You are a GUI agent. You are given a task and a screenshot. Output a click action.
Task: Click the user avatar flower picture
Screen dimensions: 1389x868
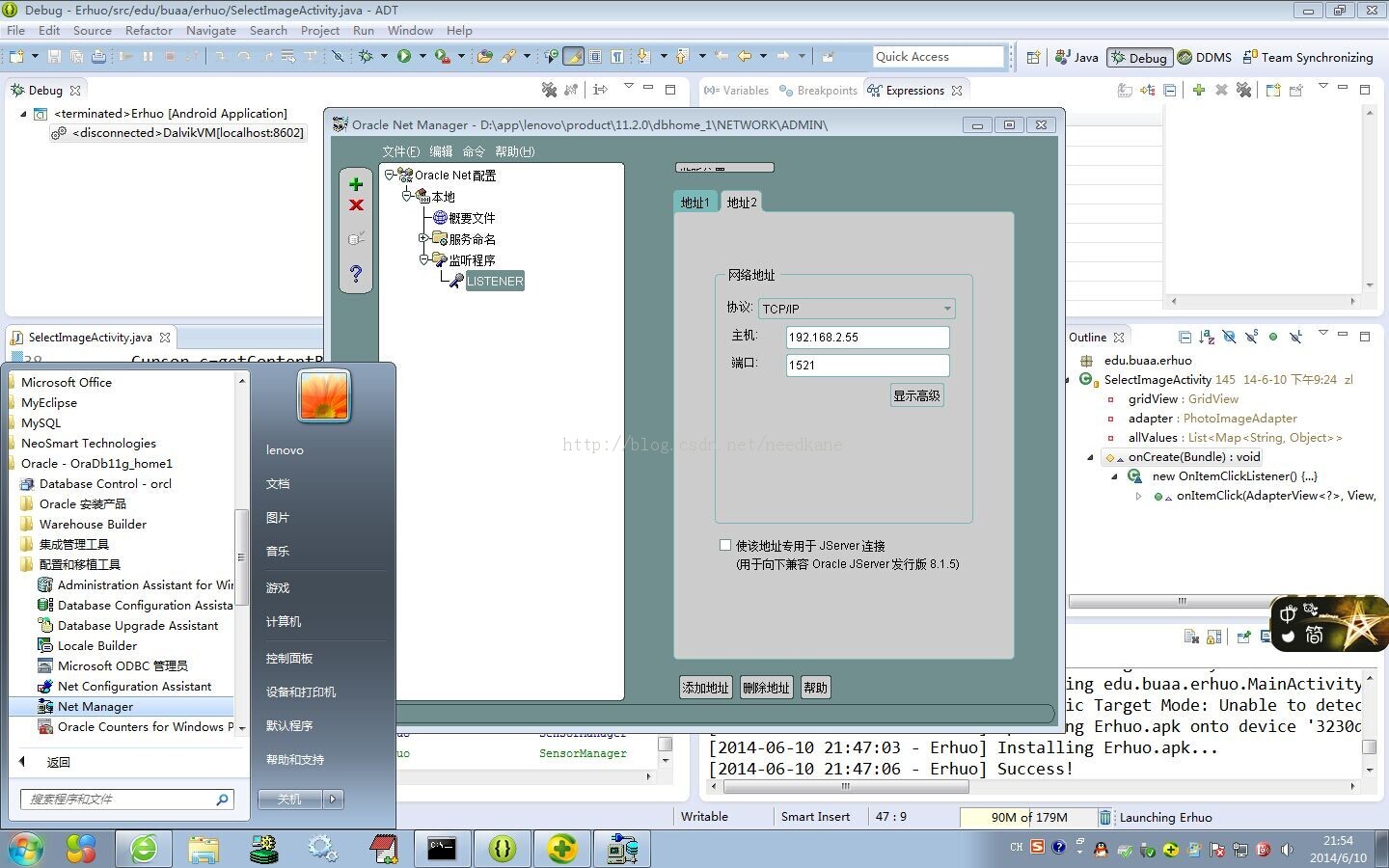(x=324, y=396)
